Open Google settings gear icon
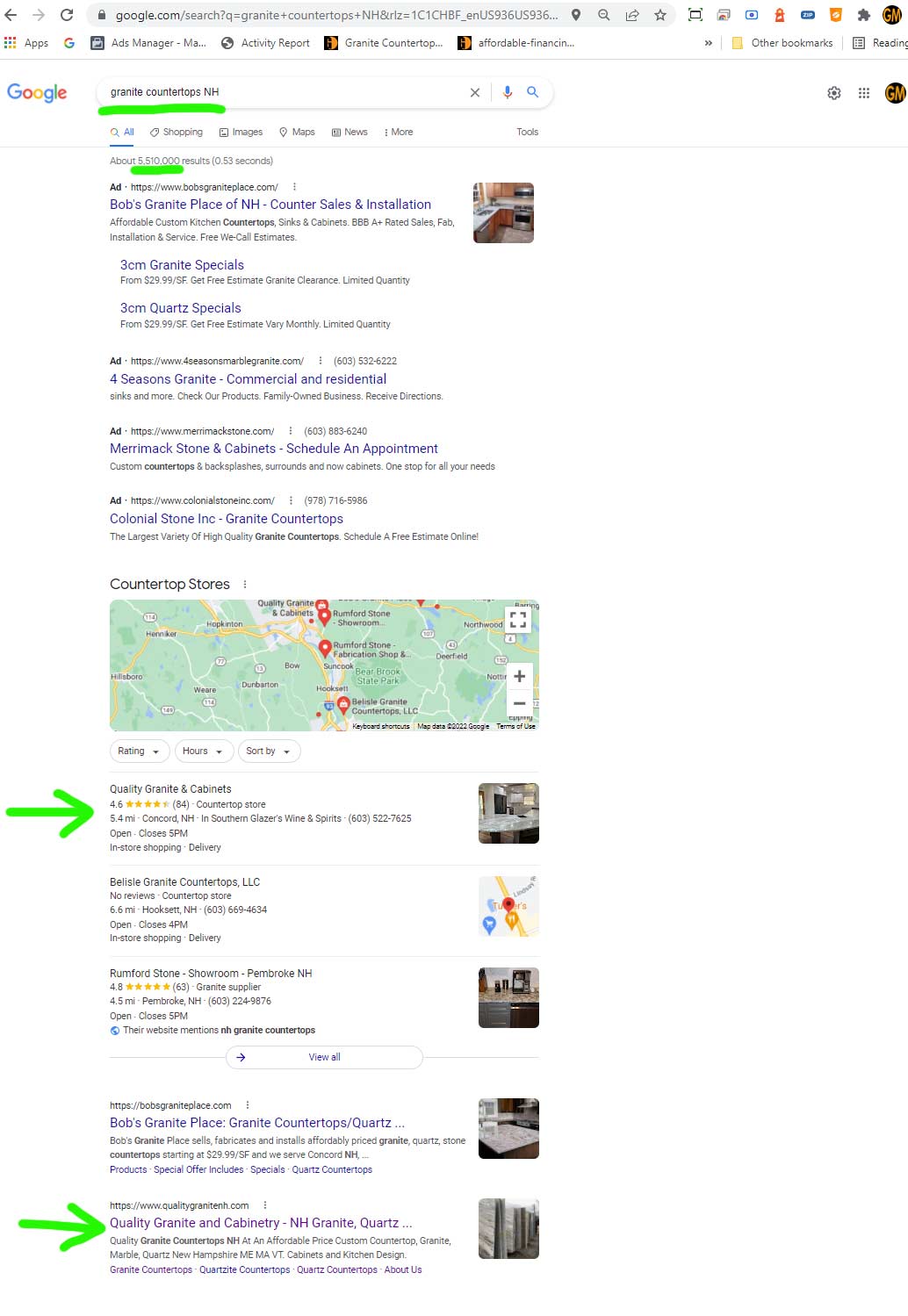Viewport: 908px width, 1316px height. (834, 93)
